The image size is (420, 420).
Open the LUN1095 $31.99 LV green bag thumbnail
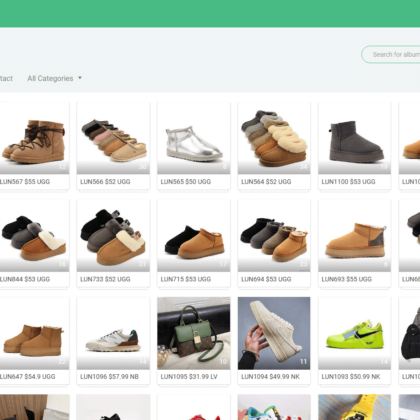[x=194, y=333]
